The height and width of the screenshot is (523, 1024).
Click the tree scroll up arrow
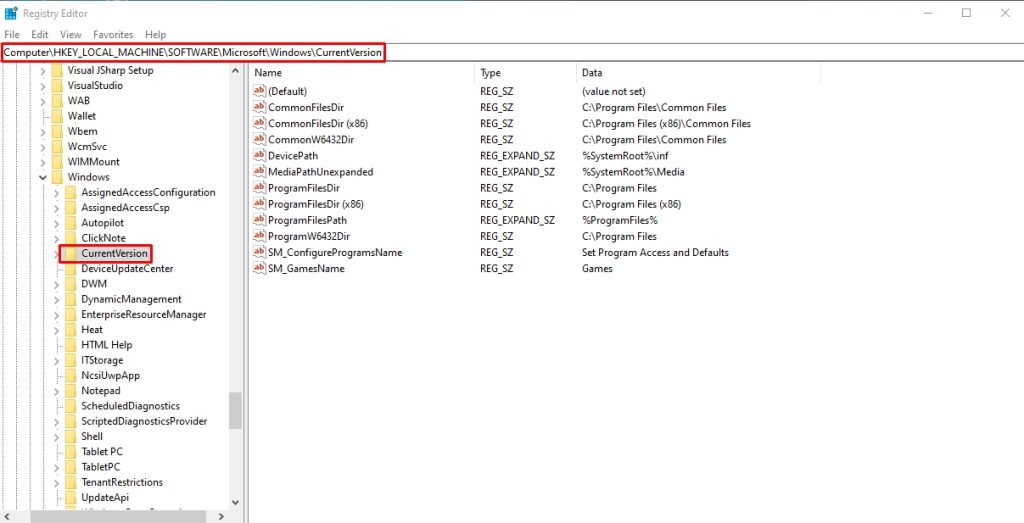236,71
